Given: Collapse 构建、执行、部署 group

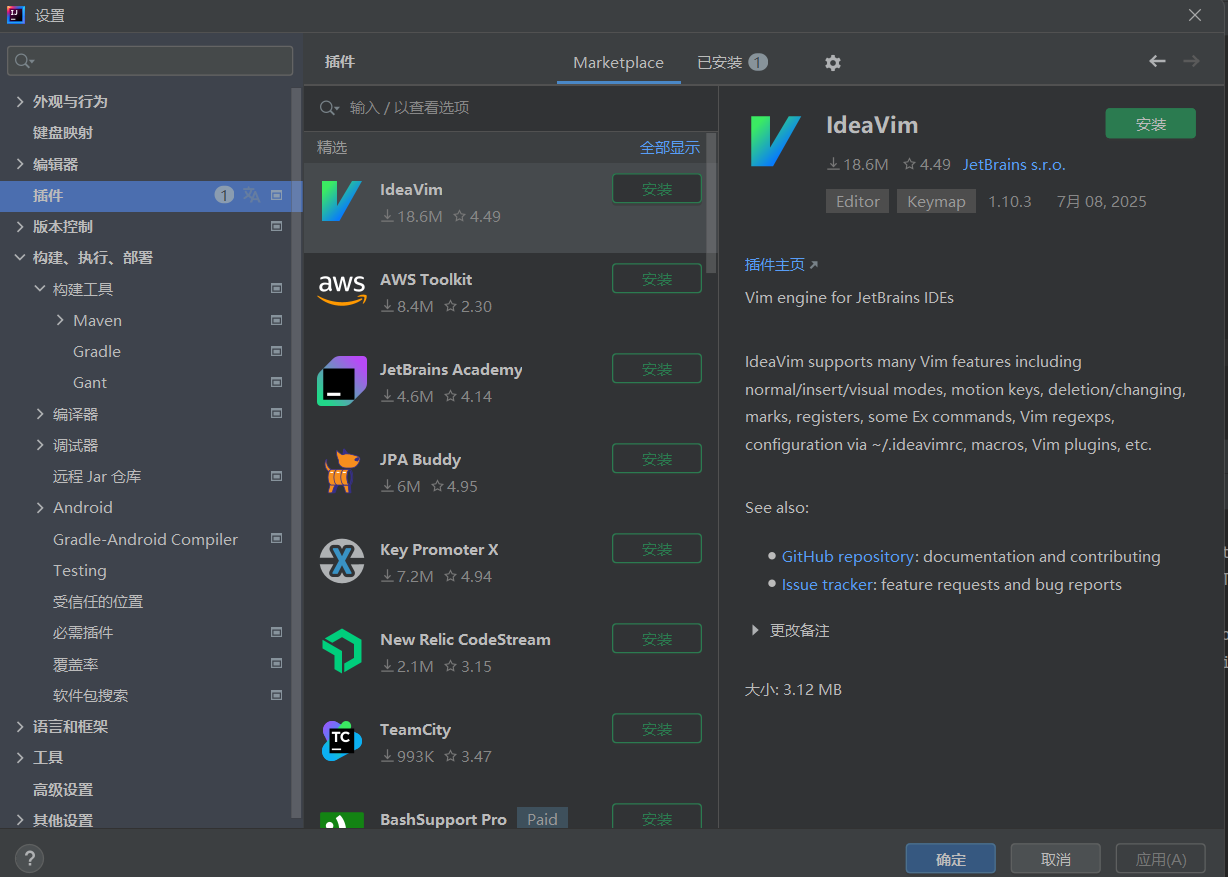Looking at the screenshot, I should point(20,257).
